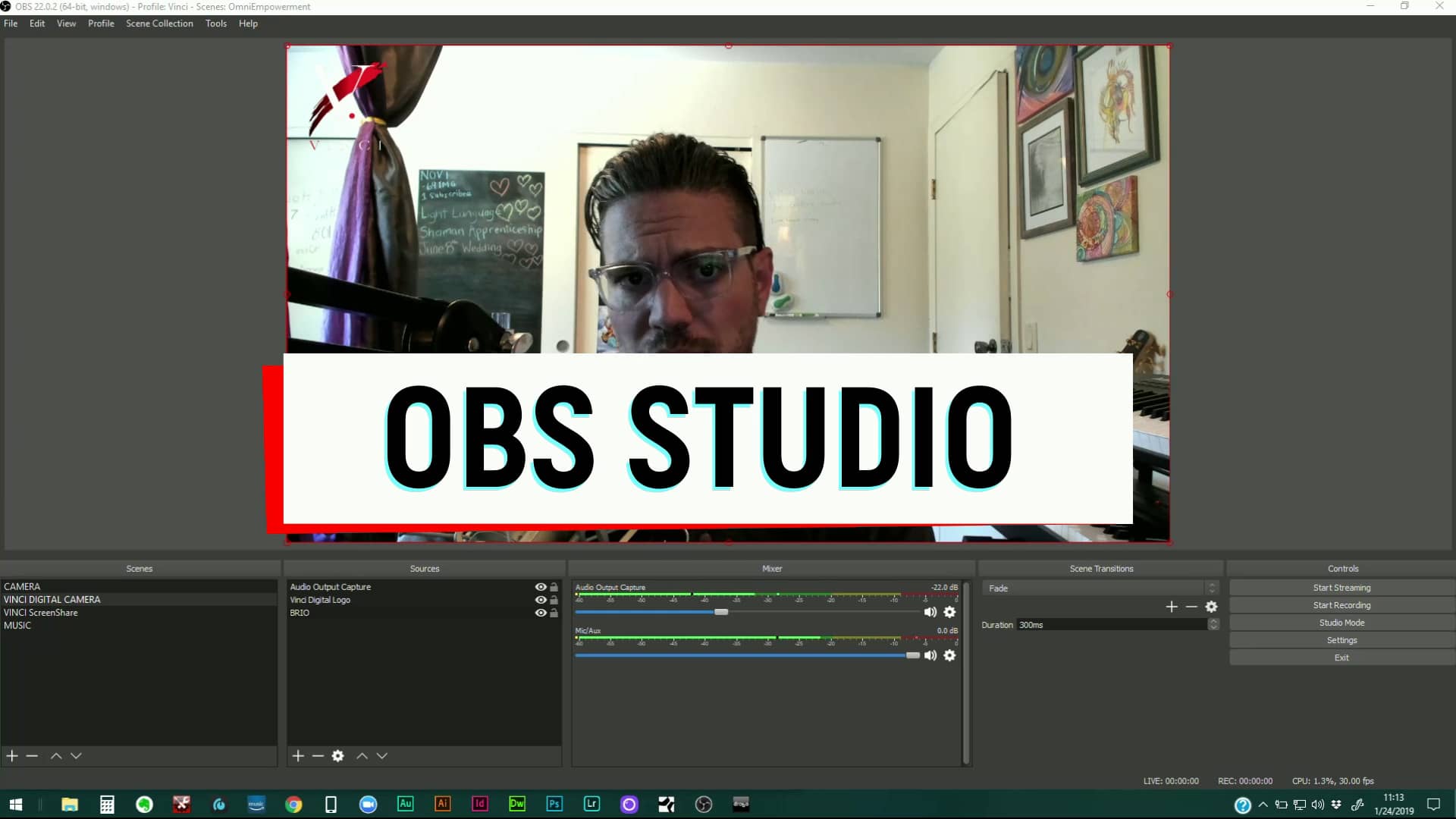Click the Mic/Aux speaker icon
This screenshot has width=1456, height=819.
930,655
